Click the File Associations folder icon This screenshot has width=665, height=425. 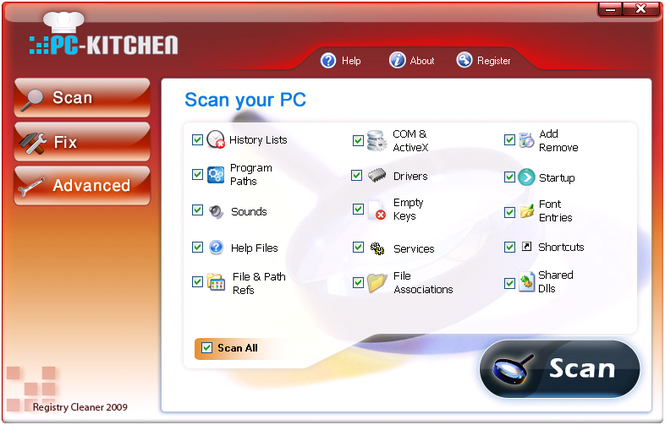click(377, 282)
